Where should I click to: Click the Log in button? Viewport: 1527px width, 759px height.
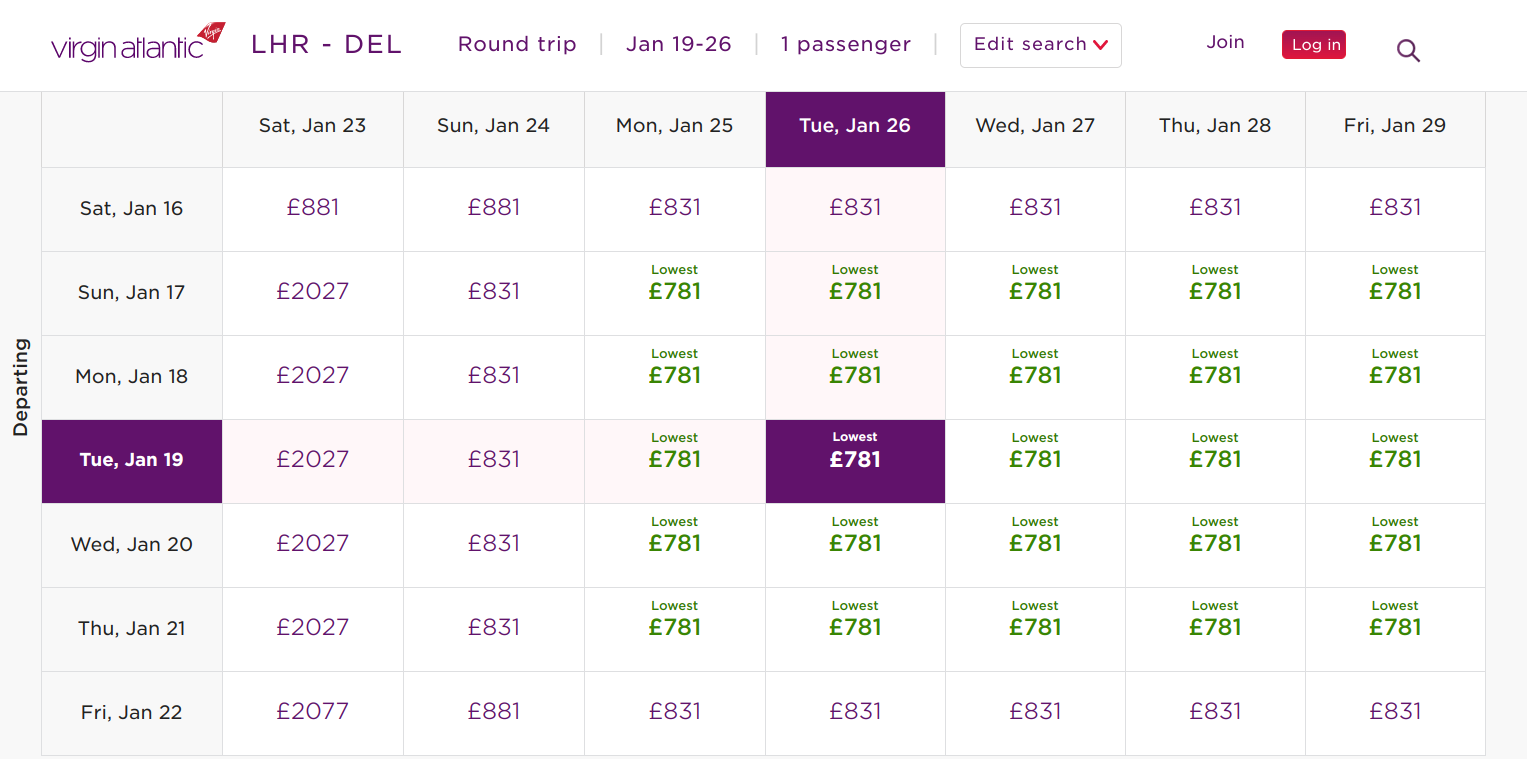[x=1314, y=45]
